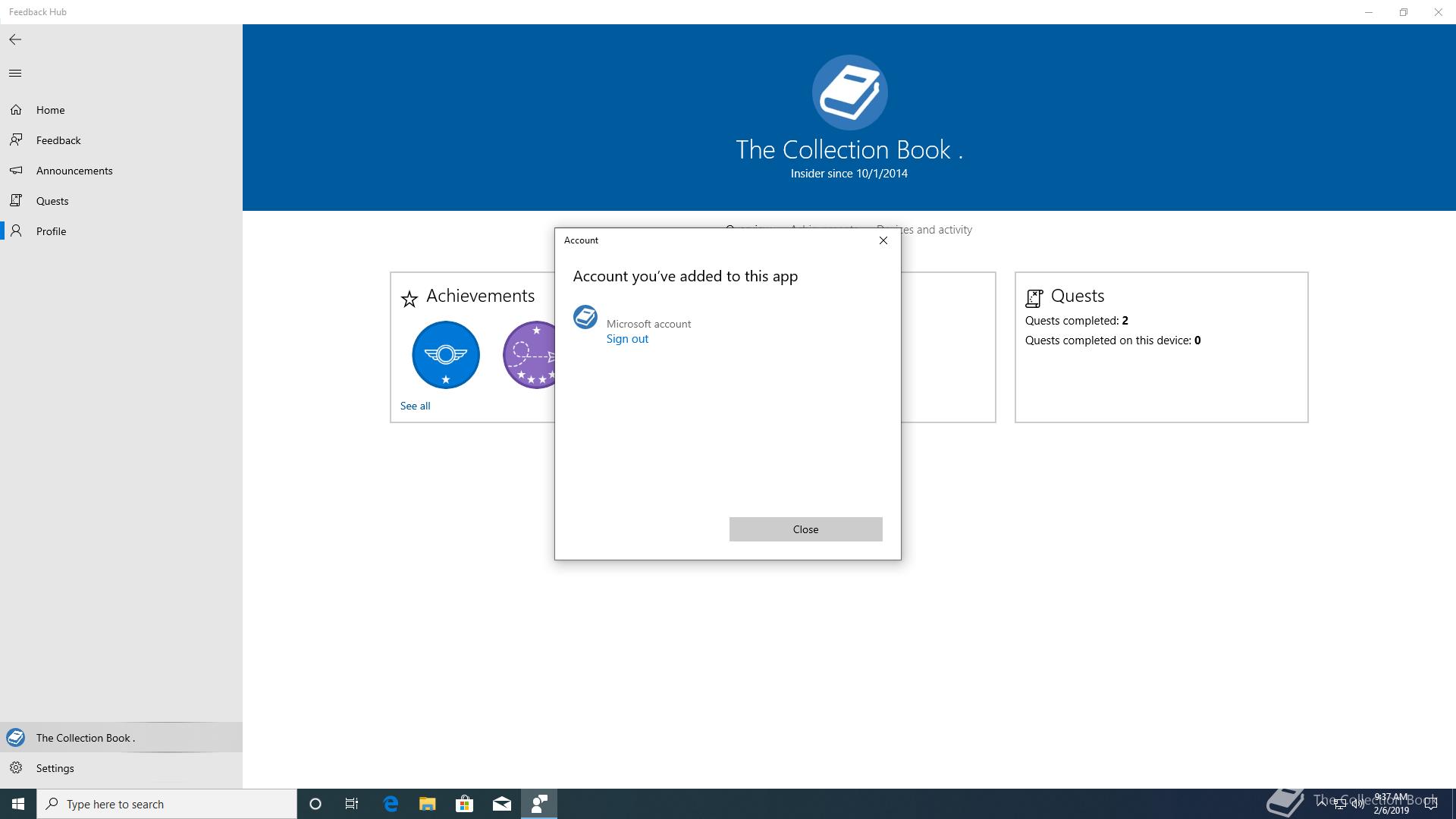Go back with the back arrow
This screenshot has height=819, width=1456.
pyautogui.click(x=15, y=39)
